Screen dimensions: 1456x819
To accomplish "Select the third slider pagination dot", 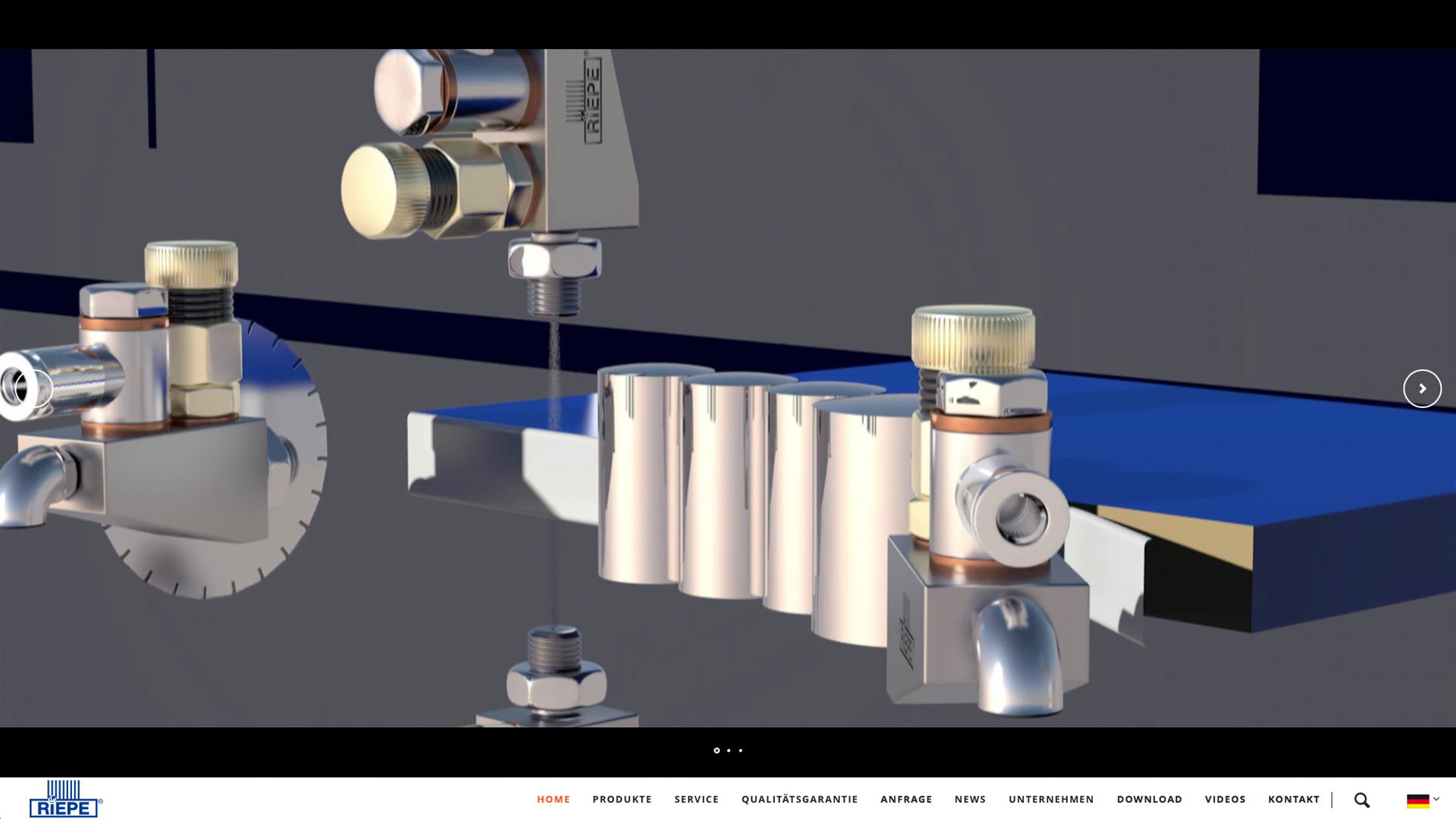I will coord(741,751).
